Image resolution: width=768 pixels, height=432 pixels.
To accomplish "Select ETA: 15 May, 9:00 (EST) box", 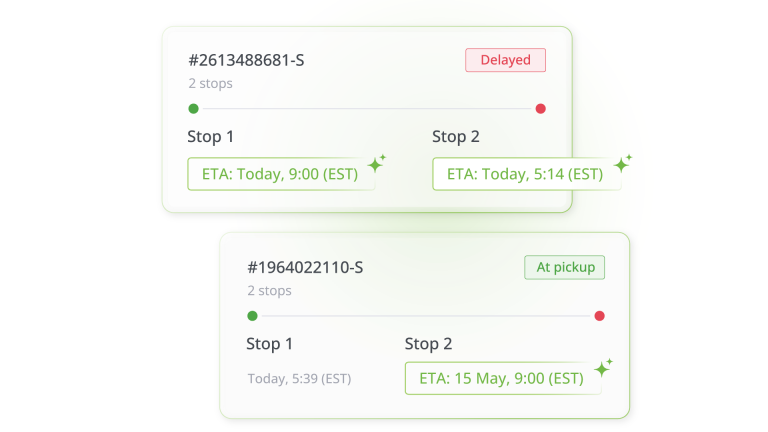I will [502, 379].
